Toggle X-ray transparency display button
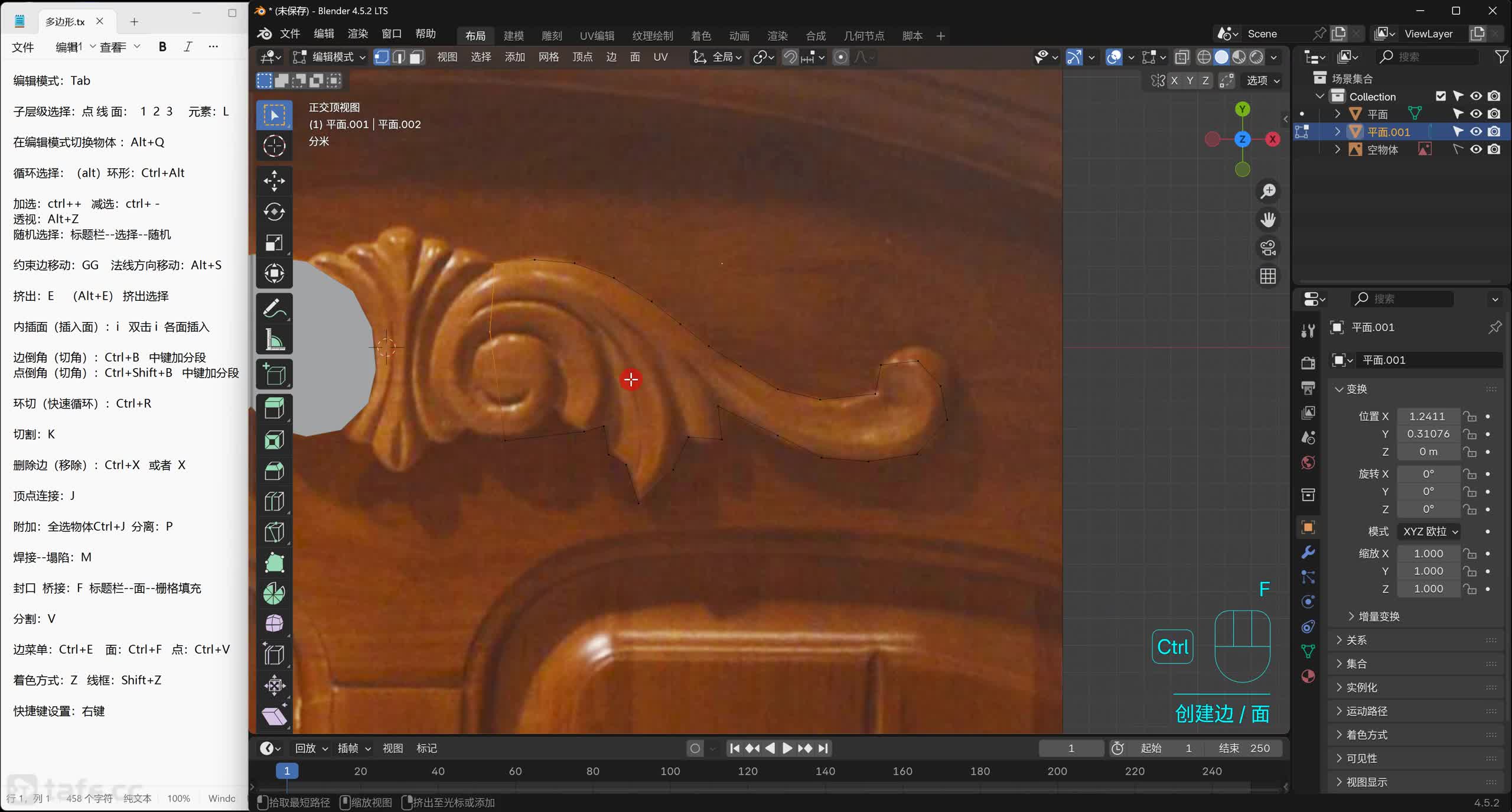This screenshot has height=812, width=1512. (x=1182, y=57)
